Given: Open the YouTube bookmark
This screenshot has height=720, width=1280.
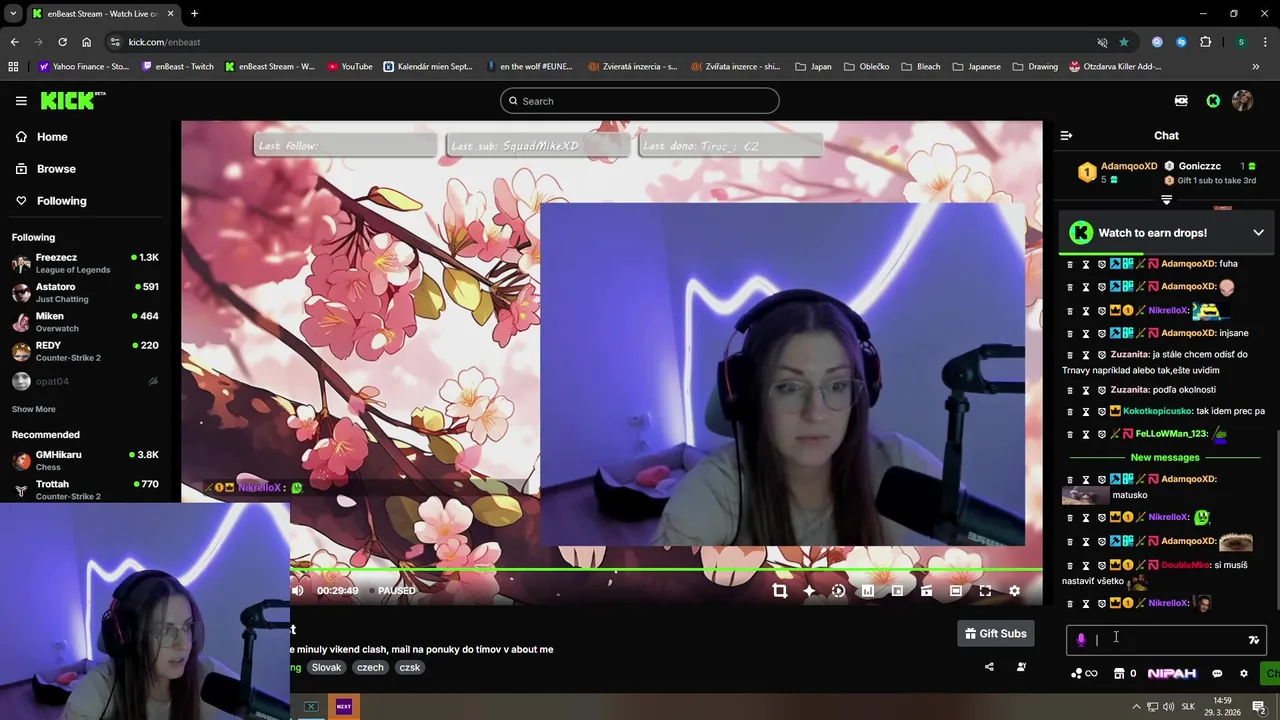Looking at the screenshot, I should [x=349, y=67].
